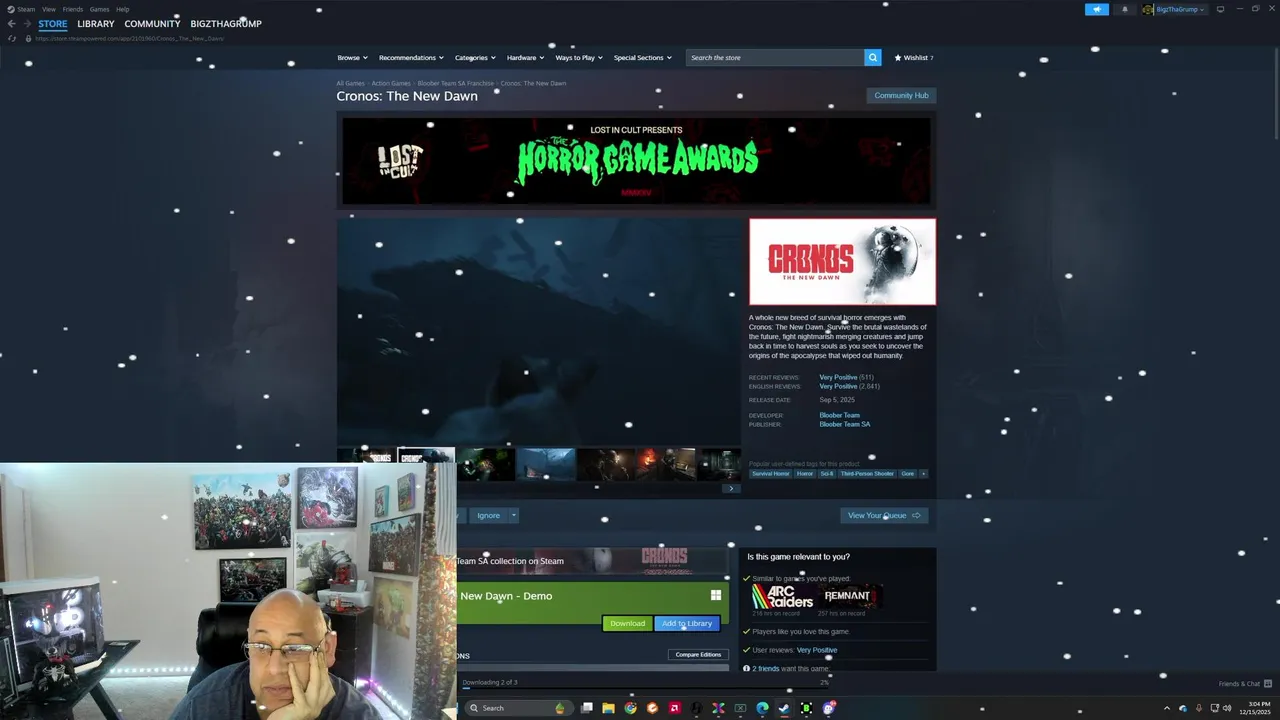Open the Community Hub

901,96
